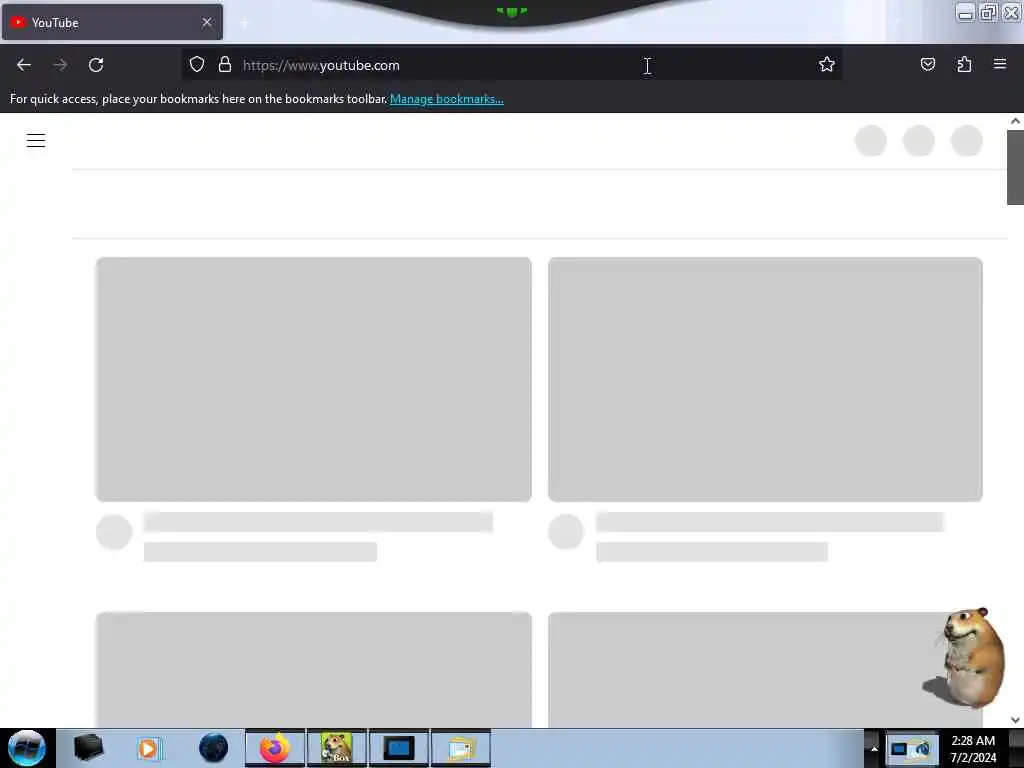Image resolution: width=1024 pixels, height=768 pixels.
Task: Open a new tab with plus button
Action: click(244, 23)
